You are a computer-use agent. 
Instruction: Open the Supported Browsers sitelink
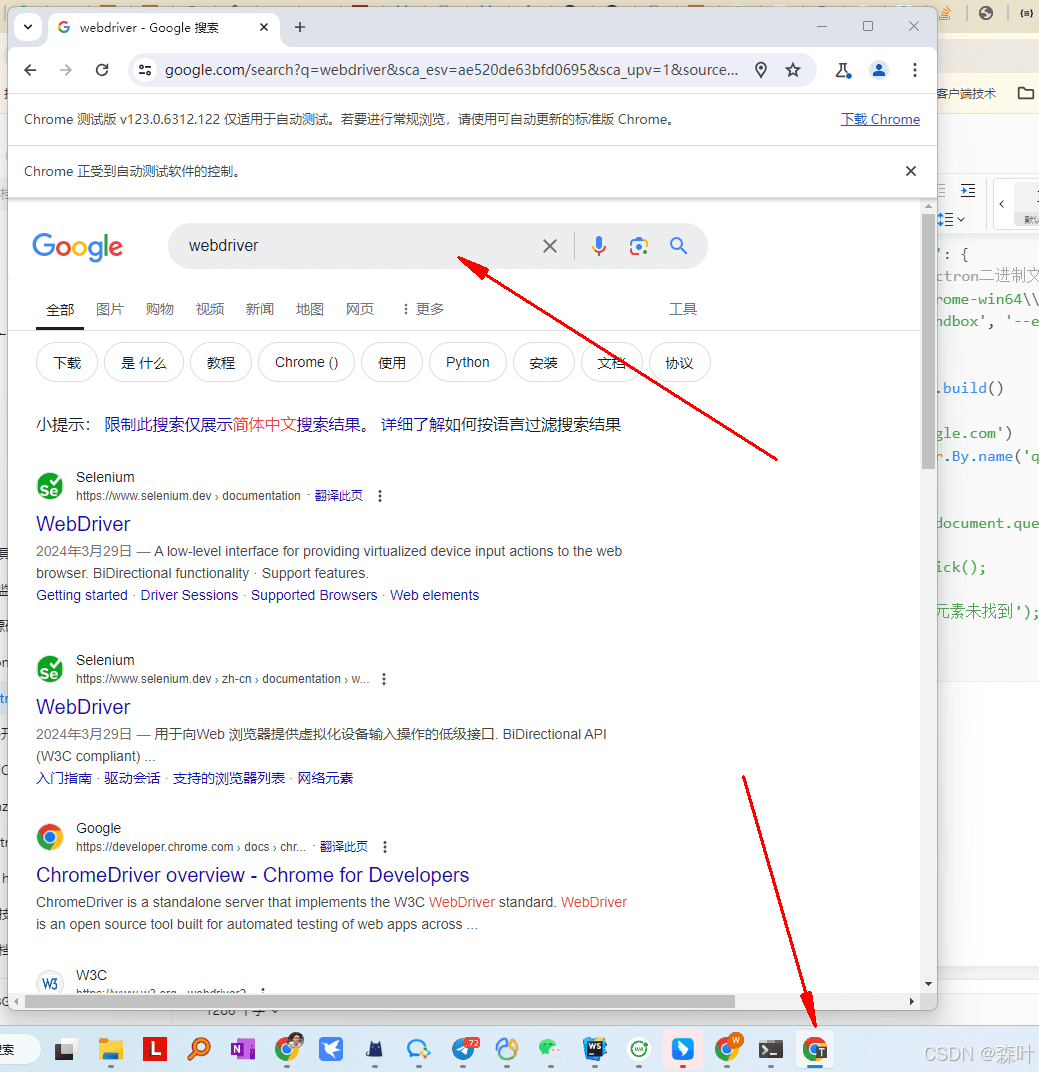click(x=314, y=595)
